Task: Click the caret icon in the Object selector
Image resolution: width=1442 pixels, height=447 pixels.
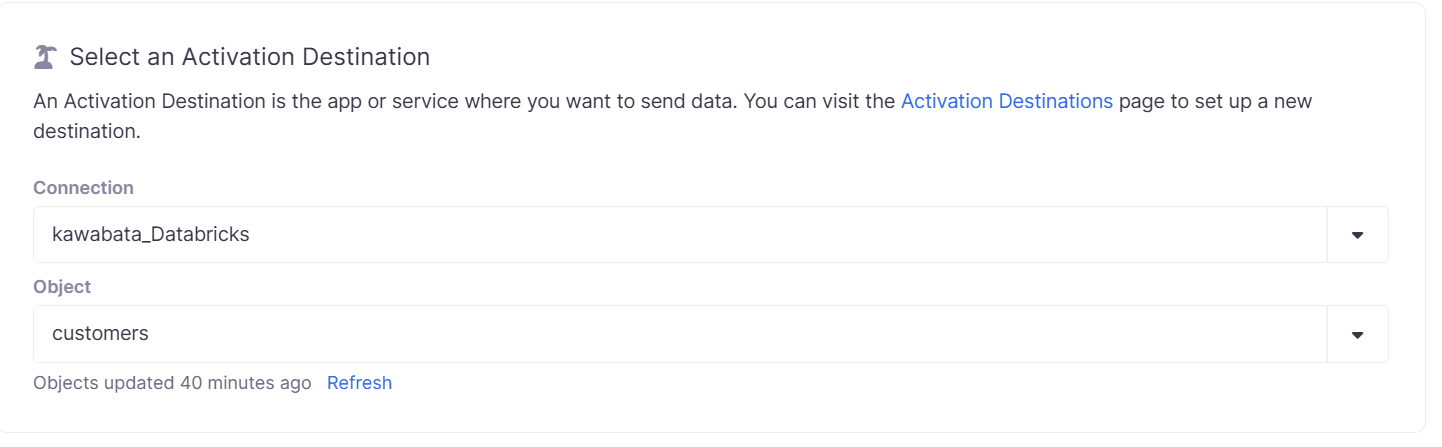Action: (1357, 335)
